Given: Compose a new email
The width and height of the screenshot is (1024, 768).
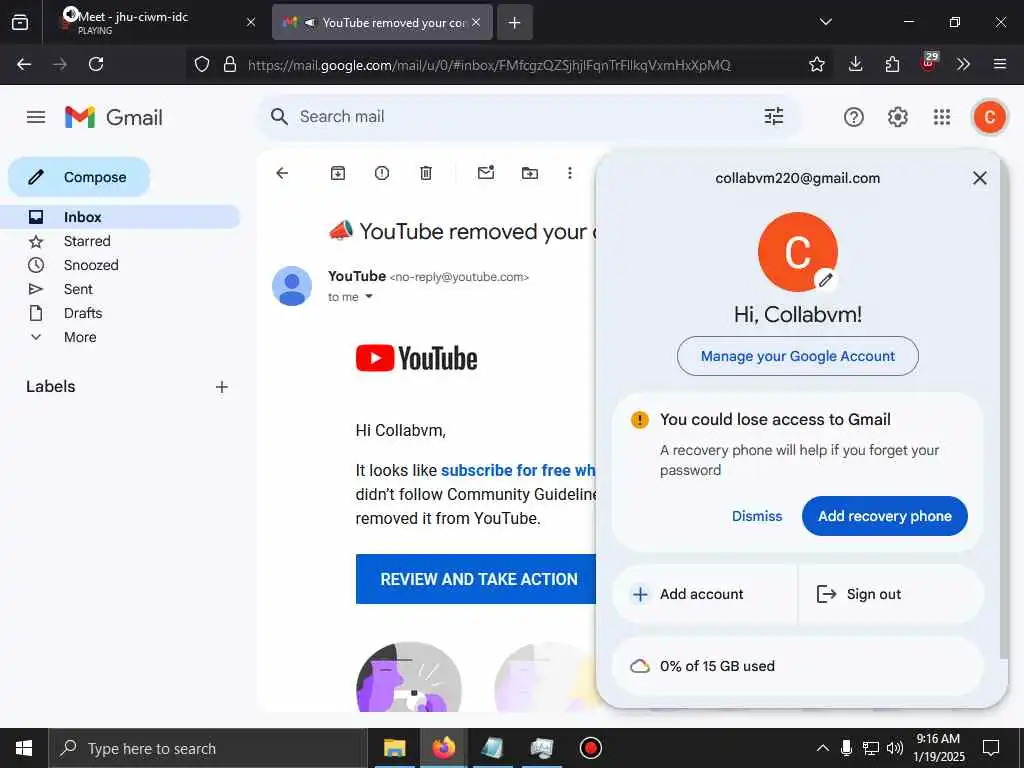Looking at the screenshot, I should click(79, 177).
